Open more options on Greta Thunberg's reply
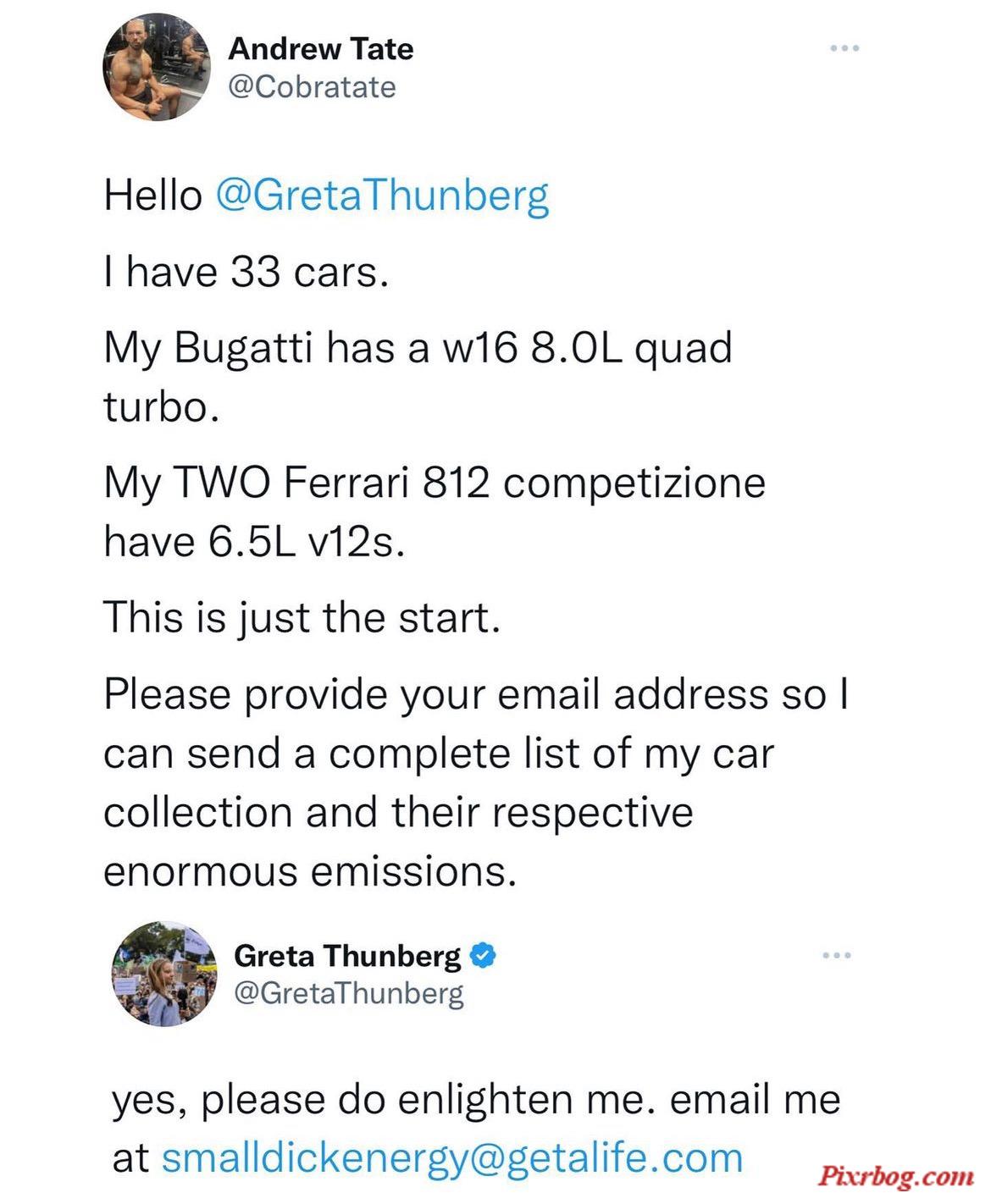Image resolution: width=991 pixels, height=1204 pixels. coord(837,955)
